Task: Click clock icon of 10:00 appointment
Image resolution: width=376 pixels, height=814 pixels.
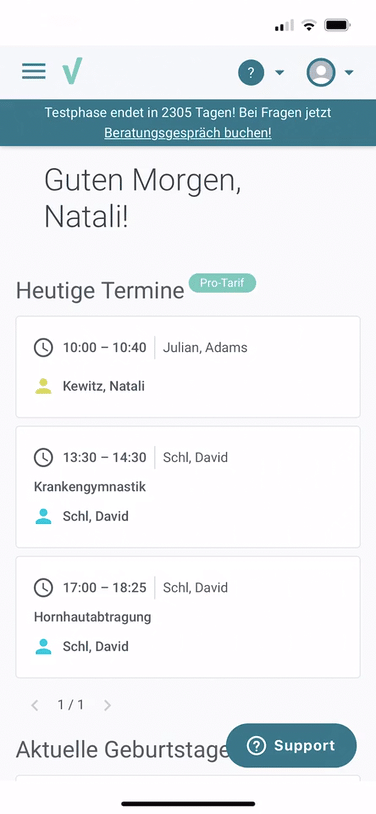Action: point(43,347)
